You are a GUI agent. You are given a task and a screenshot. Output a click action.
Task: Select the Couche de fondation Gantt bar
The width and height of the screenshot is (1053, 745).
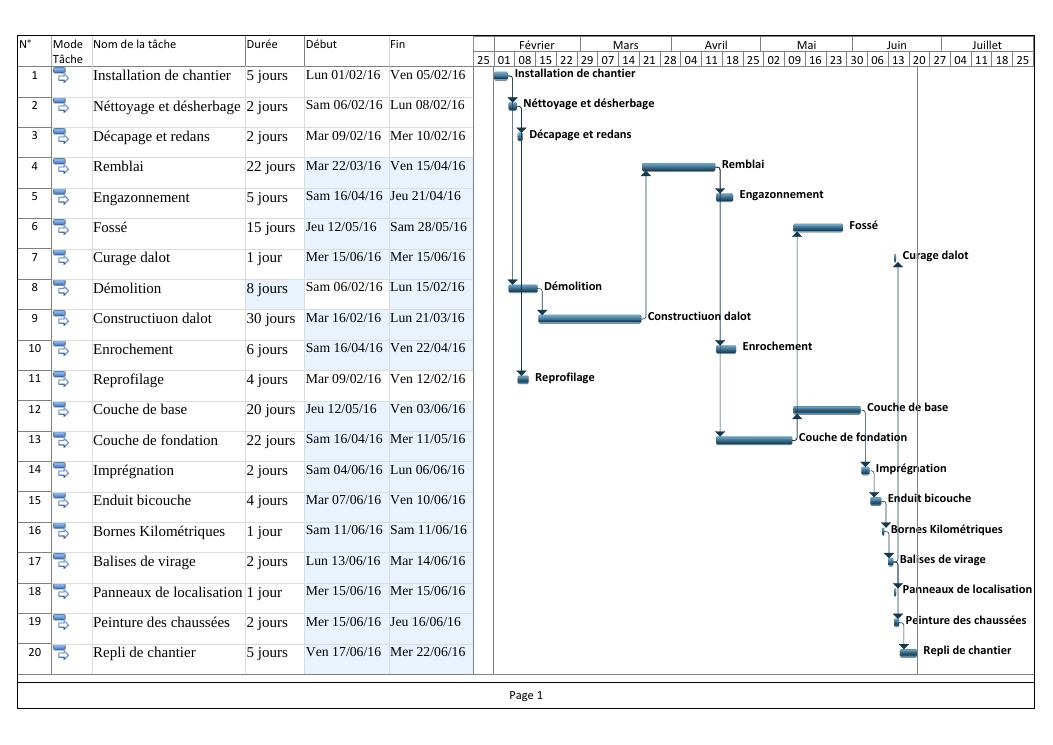point(753,440)
